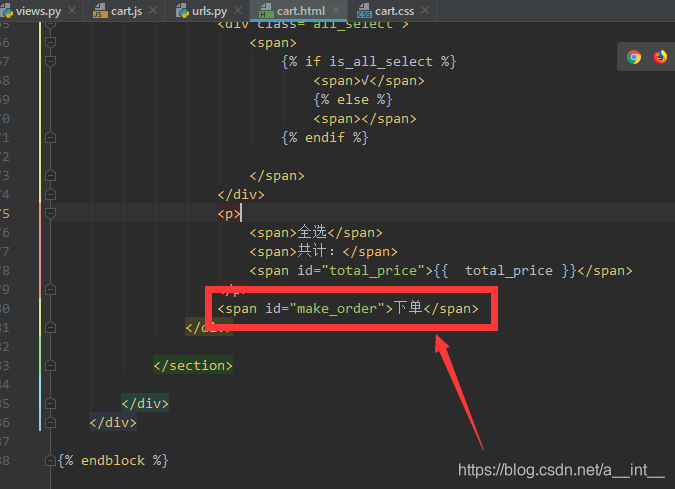Switch to the cart.css tab
The height and width of the screenshot is (489, 675).
tap(394, 11)
